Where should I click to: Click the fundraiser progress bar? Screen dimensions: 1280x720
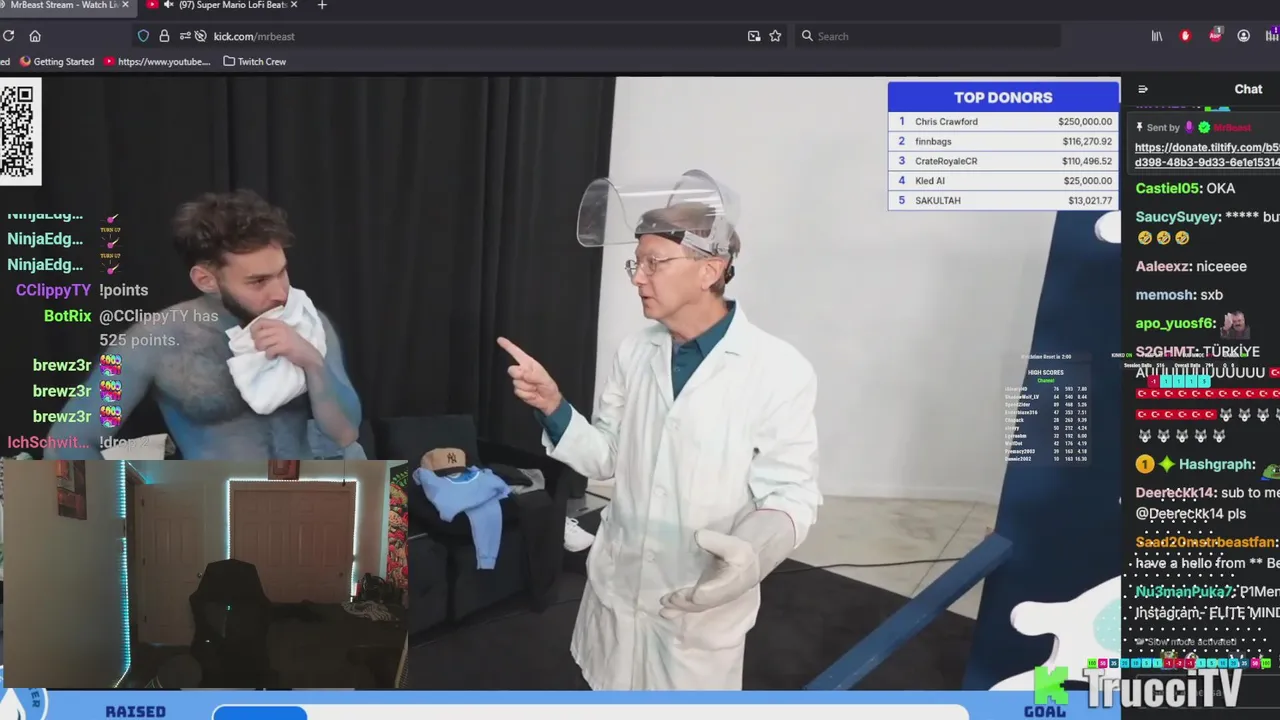point(590,712)
